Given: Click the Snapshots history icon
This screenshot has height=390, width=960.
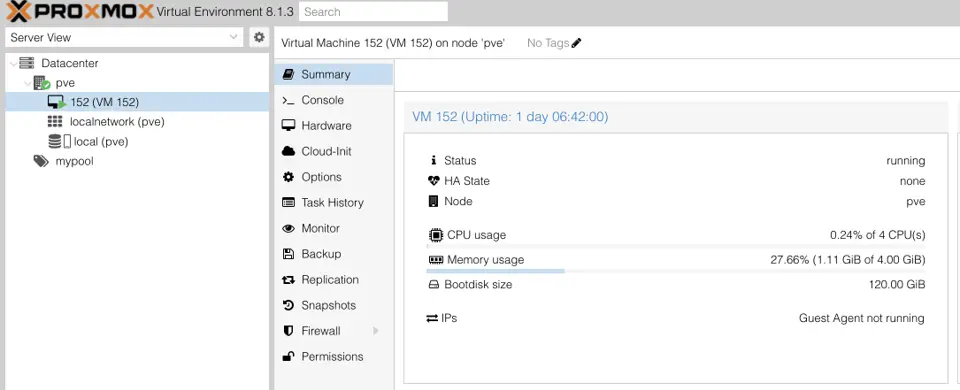Looking at the screenshot, I should [288, 306].
